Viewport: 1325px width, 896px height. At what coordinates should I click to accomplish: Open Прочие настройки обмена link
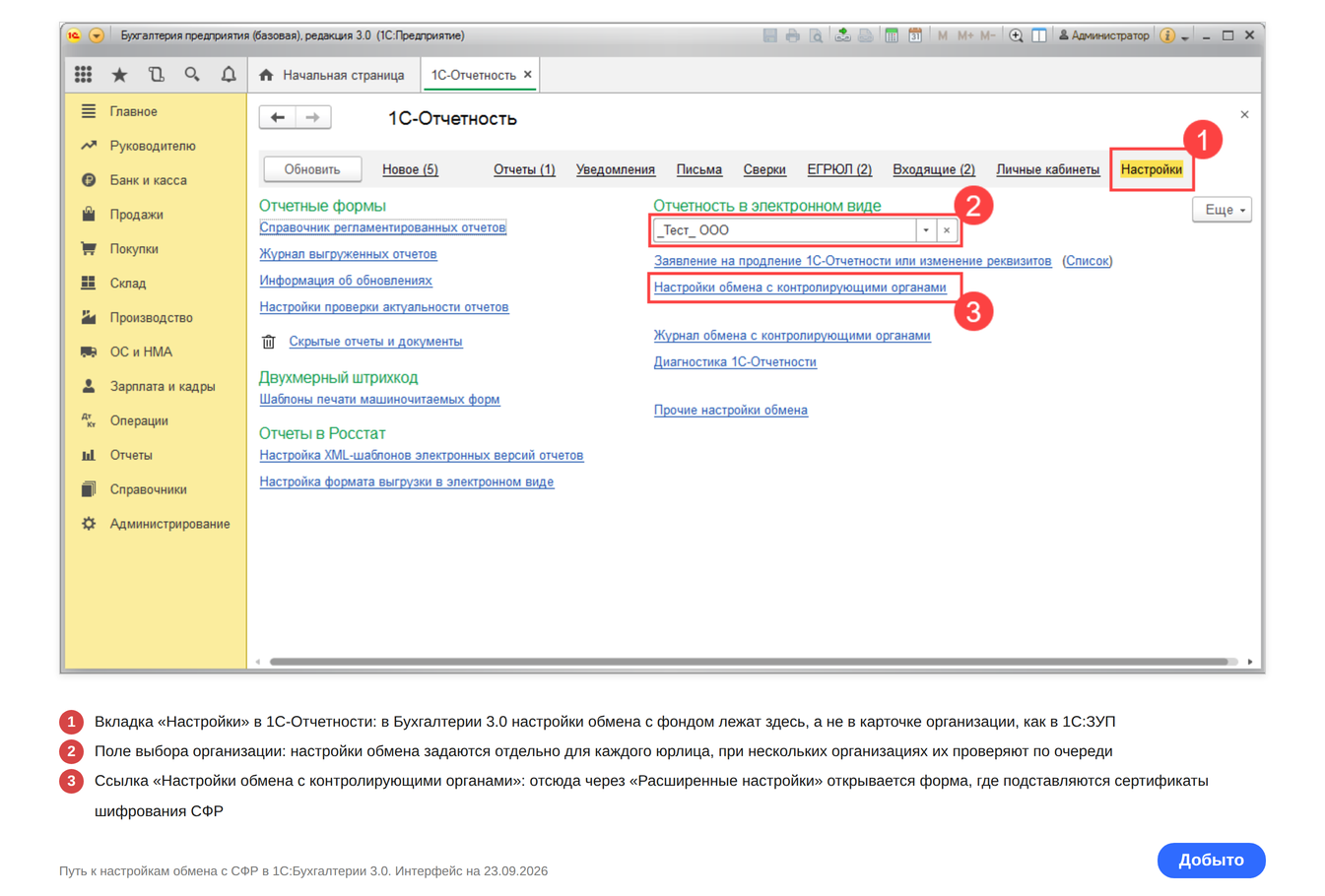pyautogui.click(x=731, y=411)
